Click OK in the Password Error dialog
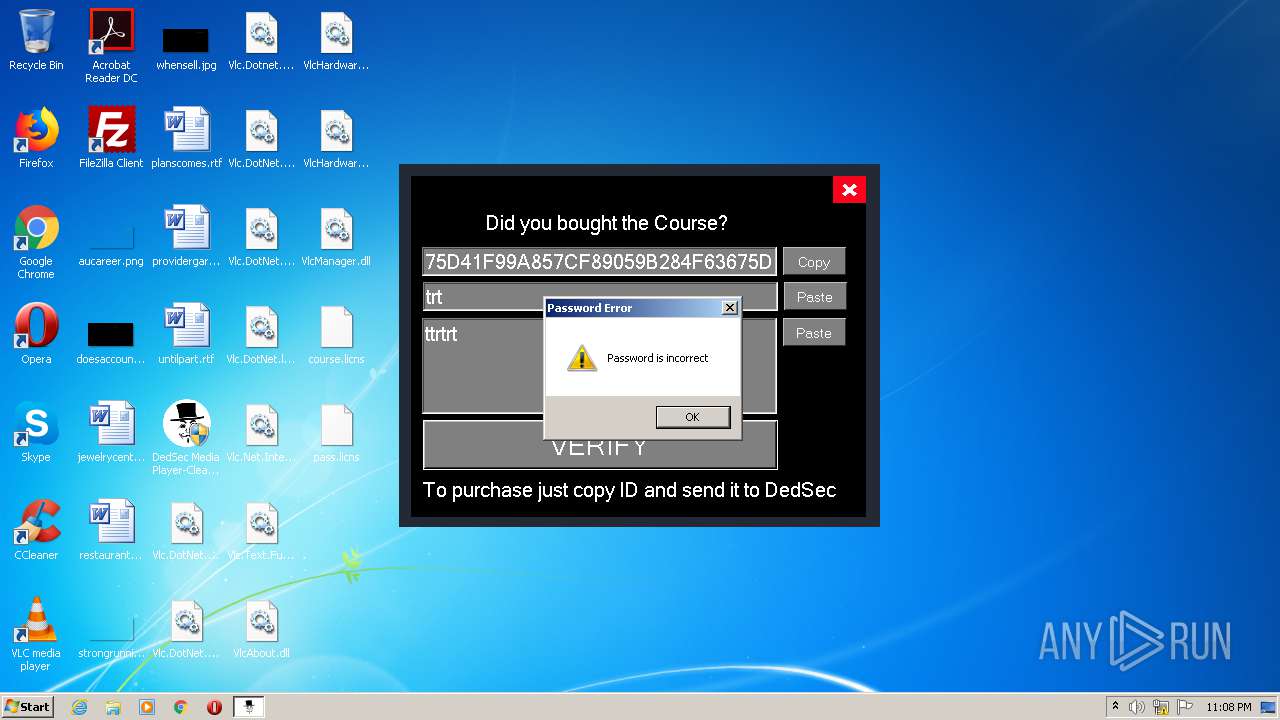The height and width of the screenshot is (720, 1280). (692, 417)
